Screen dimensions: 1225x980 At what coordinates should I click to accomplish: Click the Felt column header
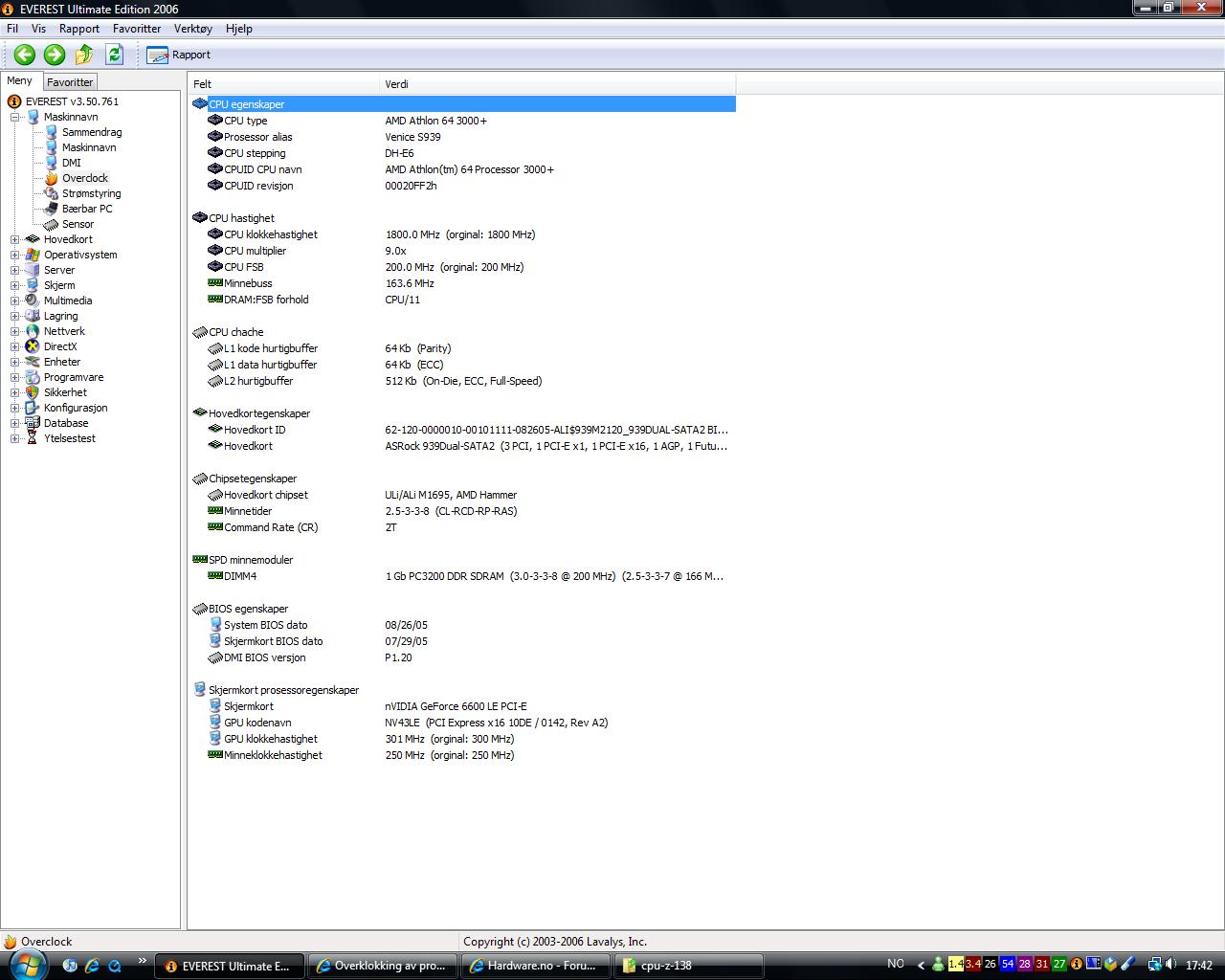click(284, 84)
